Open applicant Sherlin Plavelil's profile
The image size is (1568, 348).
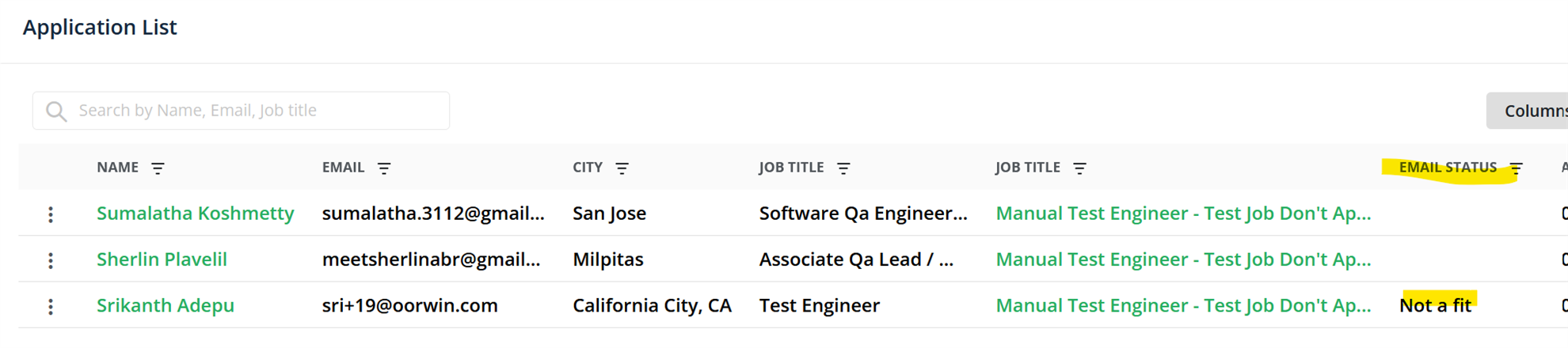(162, 259)
